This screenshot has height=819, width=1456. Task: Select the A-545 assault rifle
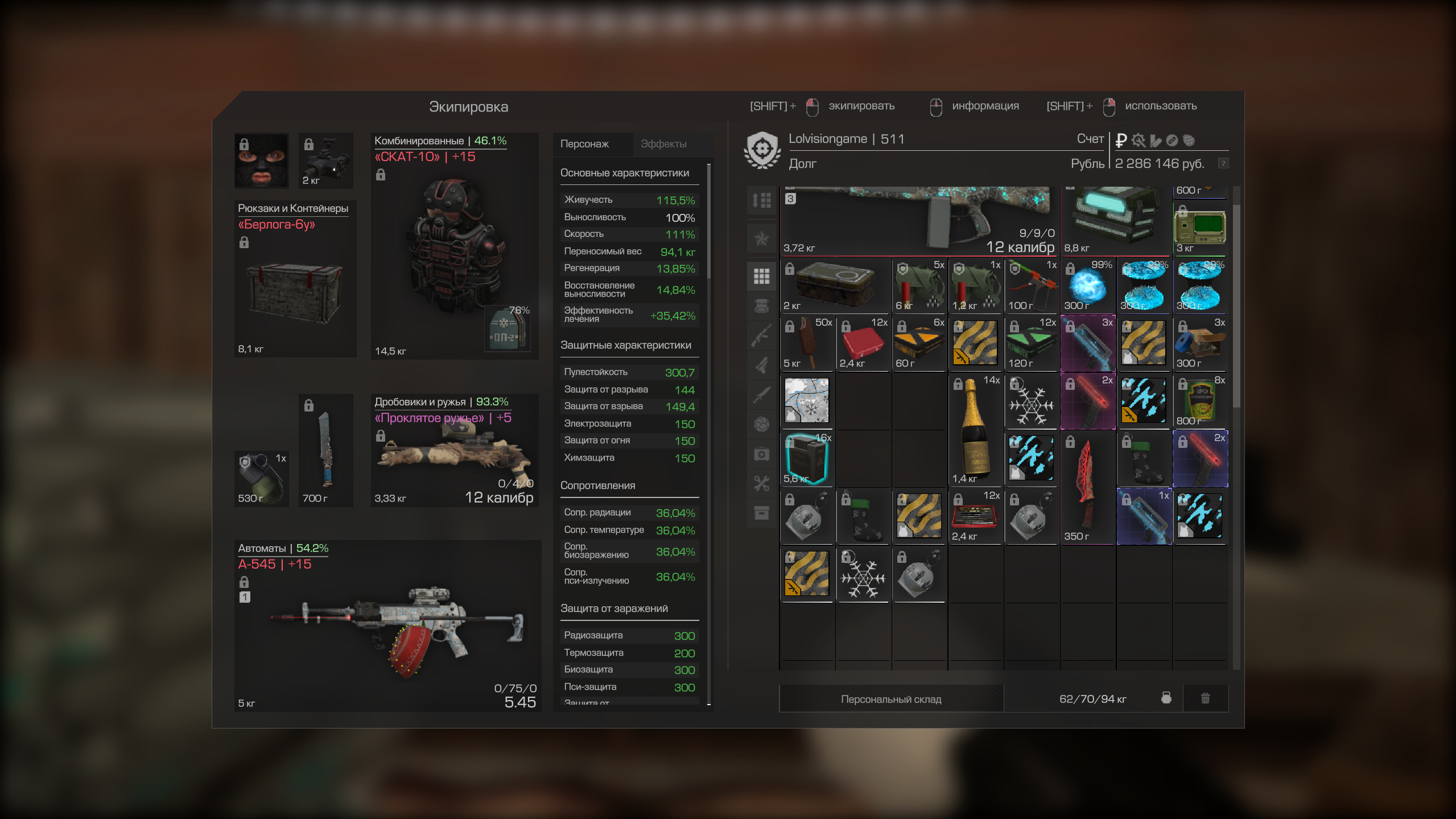[387, 626]
